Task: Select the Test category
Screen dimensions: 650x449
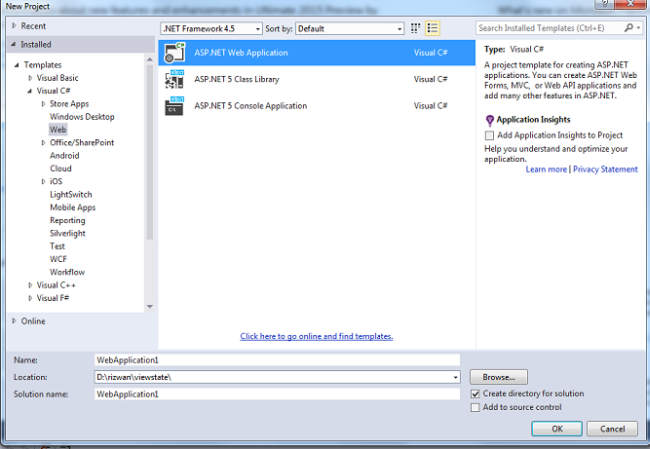Action: [x=58, y=246]
